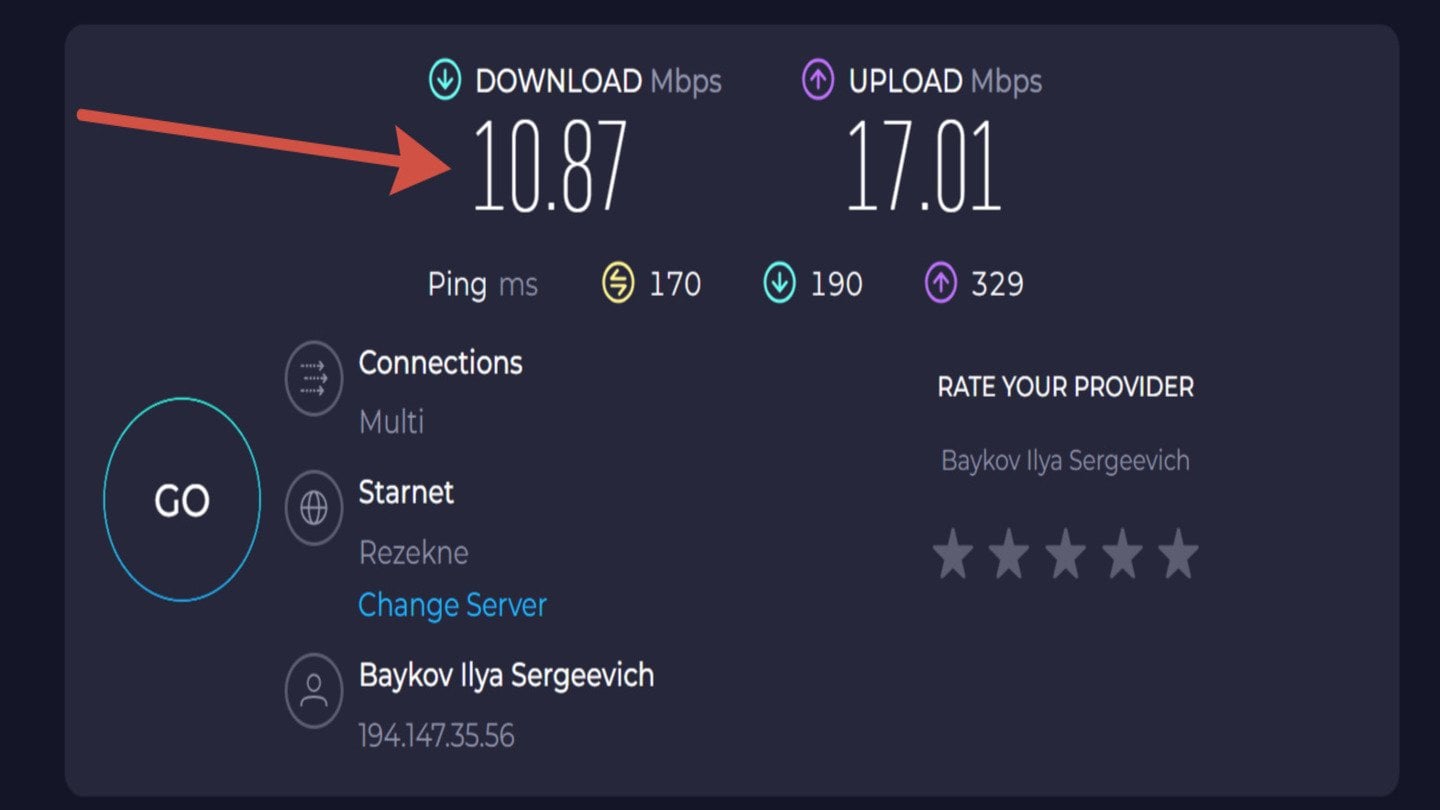Click the download arrow icon beside DOWNLOAD

pyautogui.click(x=445, y=81)
